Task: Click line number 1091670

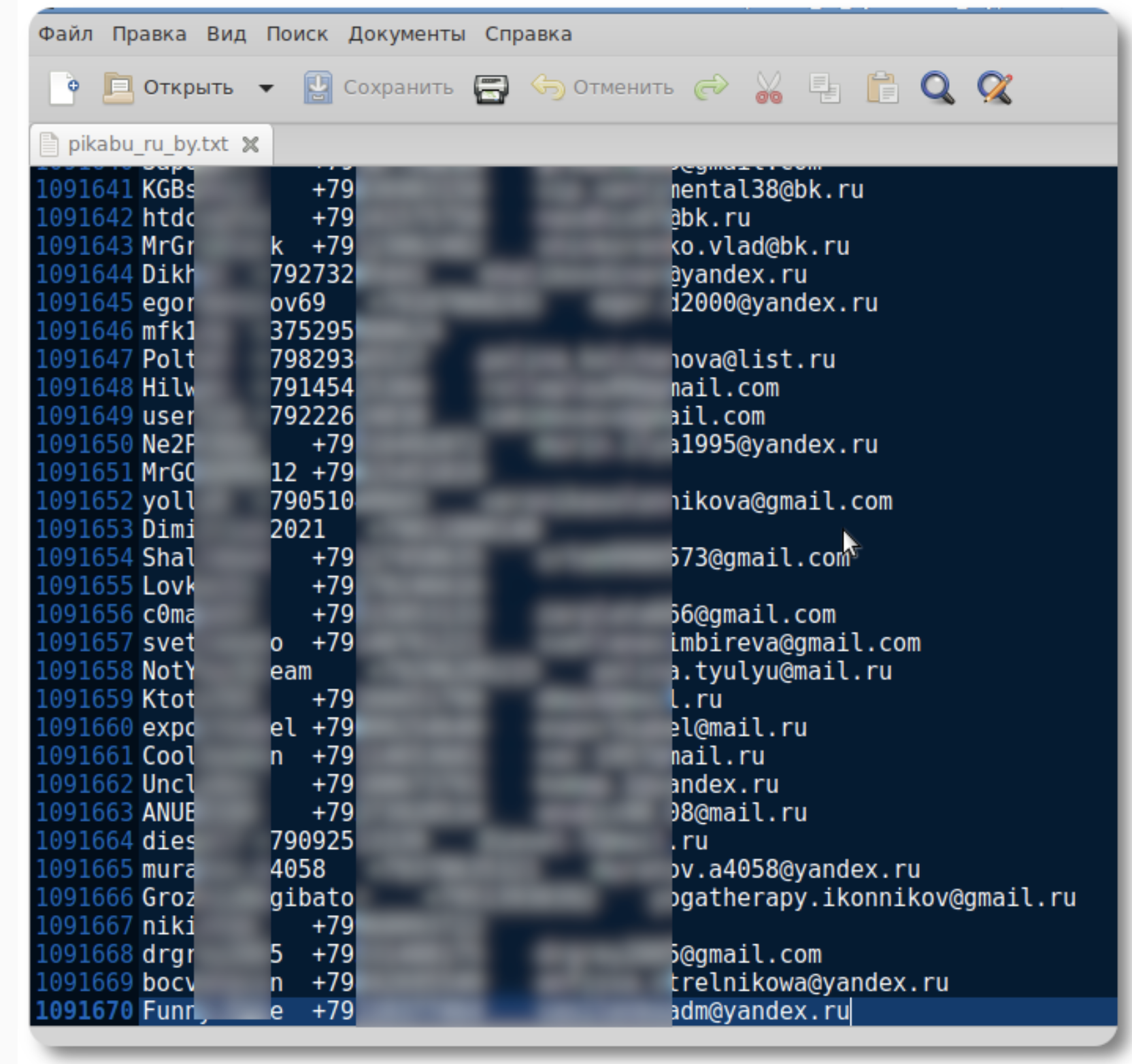Action: (x=84, y=1012)
